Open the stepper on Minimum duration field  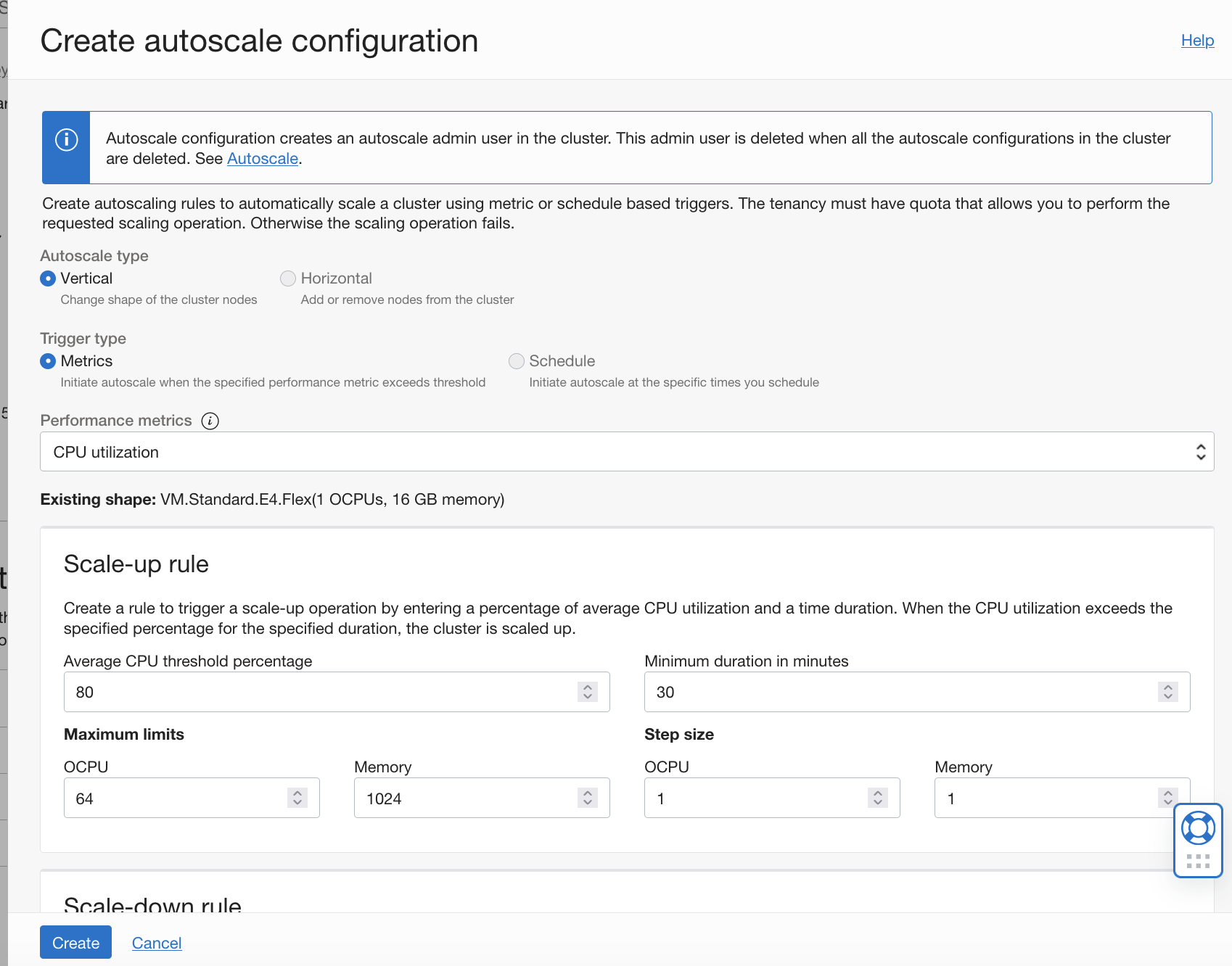(1167, 692)
